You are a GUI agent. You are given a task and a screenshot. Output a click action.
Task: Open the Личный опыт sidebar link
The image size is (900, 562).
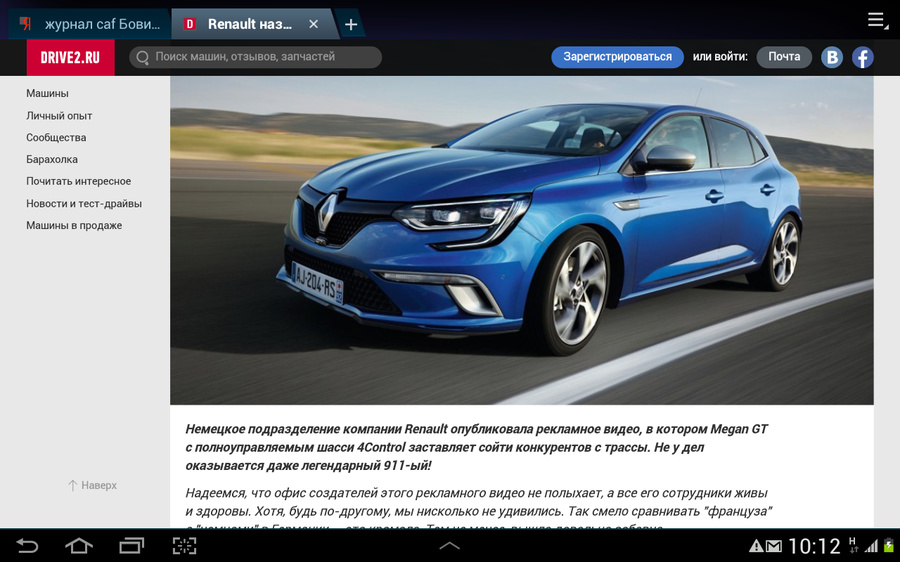[x=59, y=115]
